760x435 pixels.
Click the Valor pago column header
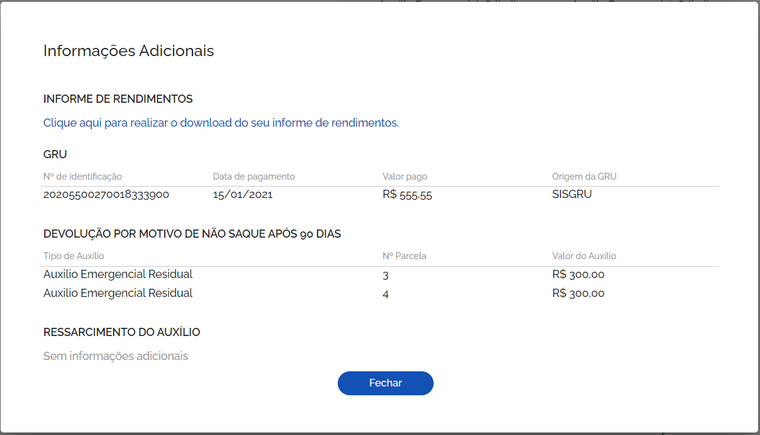pyautogui.click(x=405, y=177)
